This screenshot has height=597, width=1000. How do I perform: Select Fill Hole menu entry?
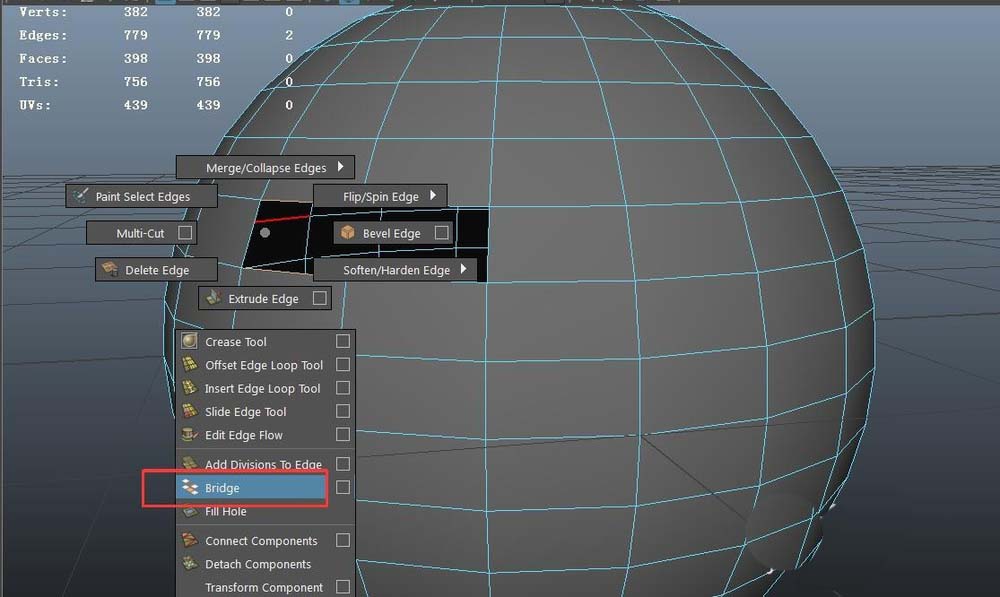coord(265,512)
